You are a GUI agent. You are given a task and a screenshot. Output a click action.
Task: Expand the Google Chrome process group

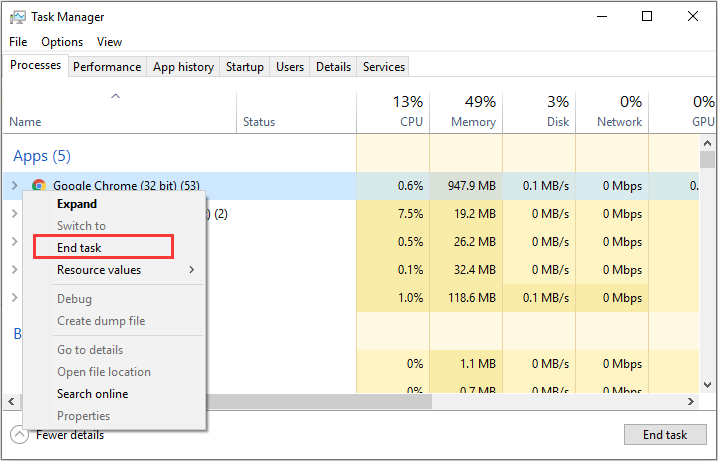point(14,185)
